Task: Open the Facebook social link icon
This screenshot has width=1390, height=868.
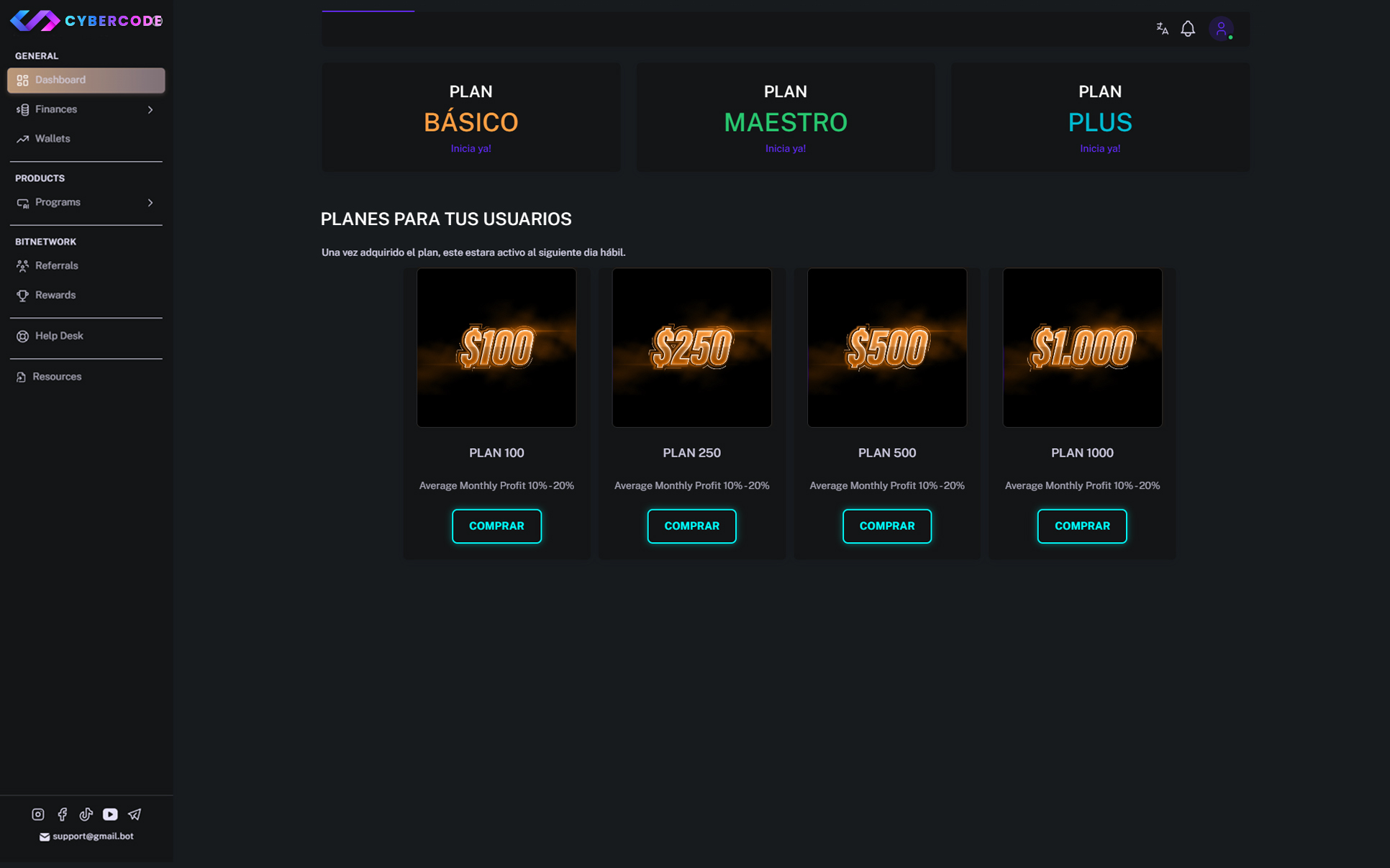Action: (x=63, y=814)
